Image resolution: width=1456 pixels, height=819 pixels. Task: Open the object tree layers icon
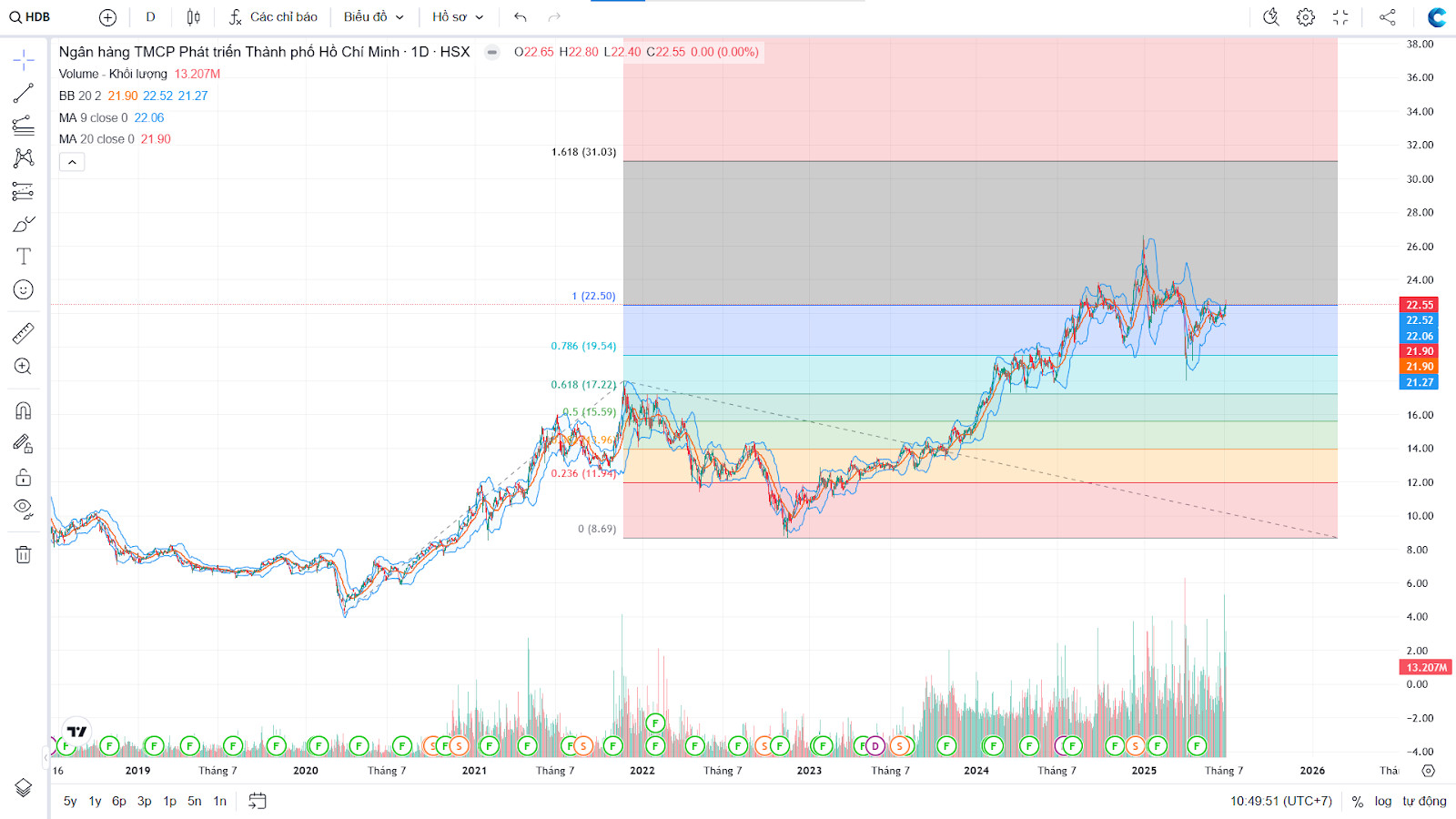[x=24, y=788]
